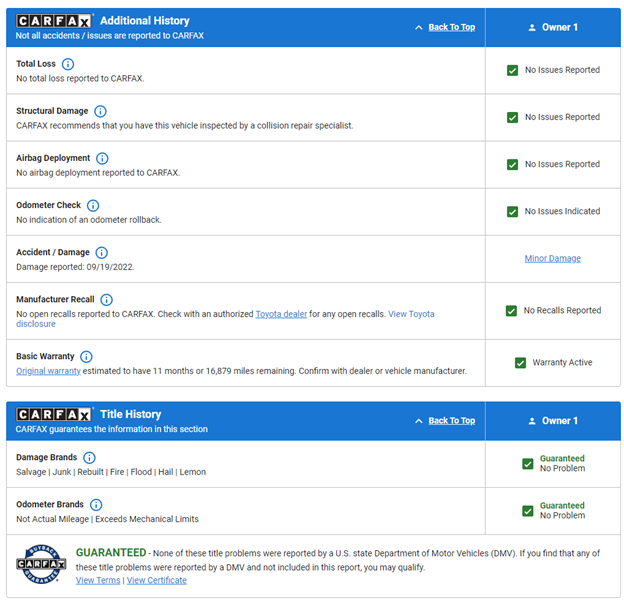
Task: Click the CARFAX Buyback Guarantee badge
Action: tap(41, 564)
